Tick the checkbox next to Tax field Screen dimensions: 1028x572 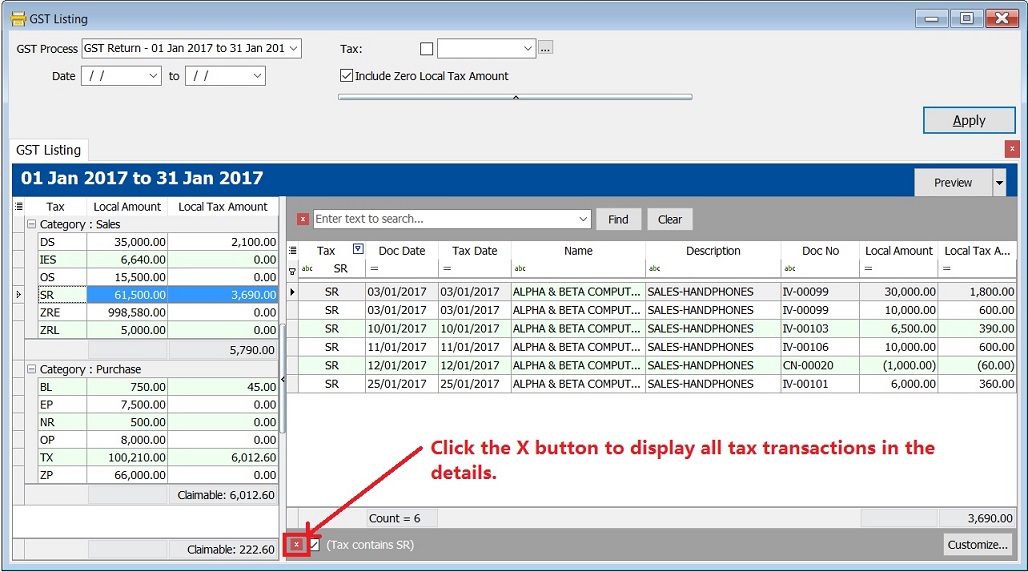(427, 49)
